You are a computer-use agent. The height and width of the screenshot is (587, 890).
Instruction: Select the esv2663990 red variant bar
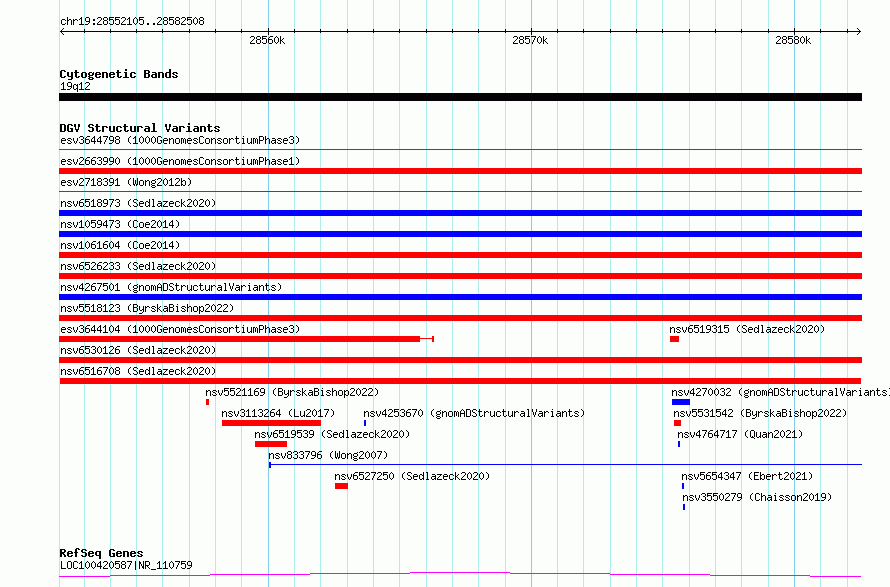click(460, 171)
